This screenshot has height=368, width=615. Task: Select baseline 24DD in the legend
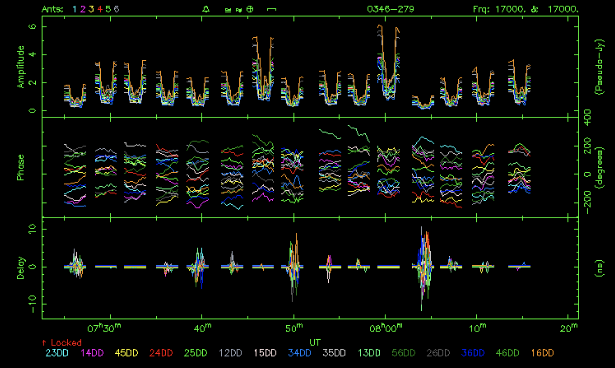[161, 353]
